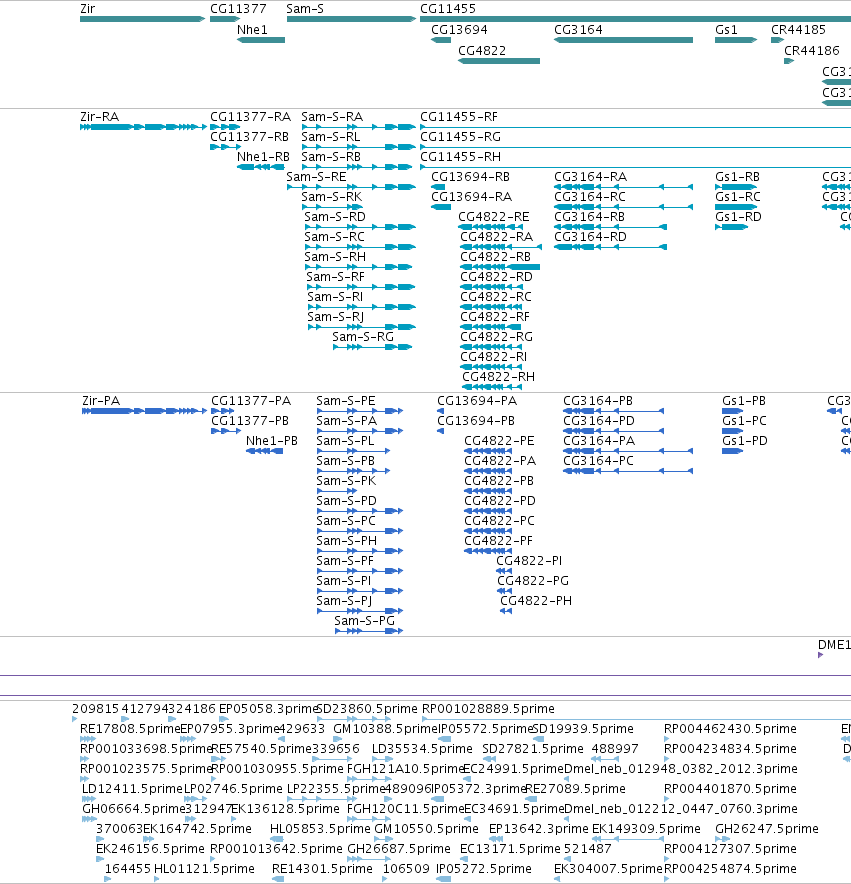Image resolution: width=851 pixels, height=884 pixels.
Task: Select protein CG3164-PC
Action: (x=598, y=461)
